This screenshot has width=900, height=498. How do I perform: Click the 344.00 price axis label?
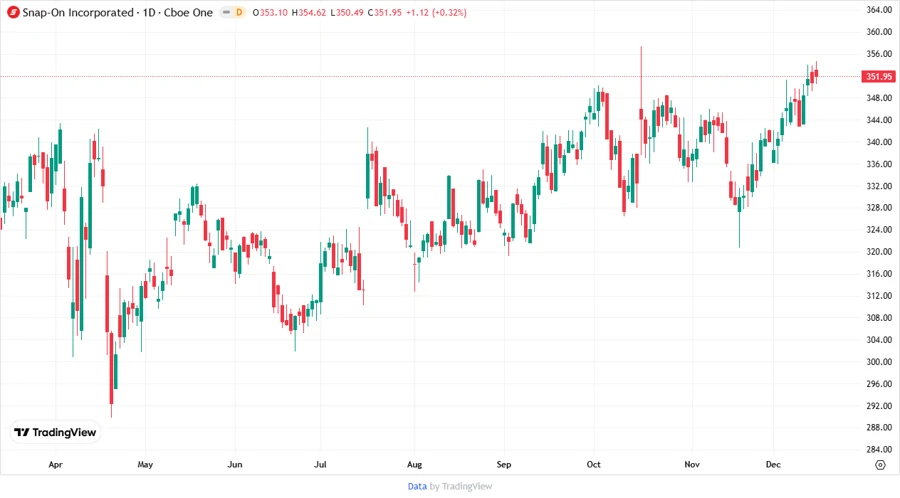tap(879, 120)
